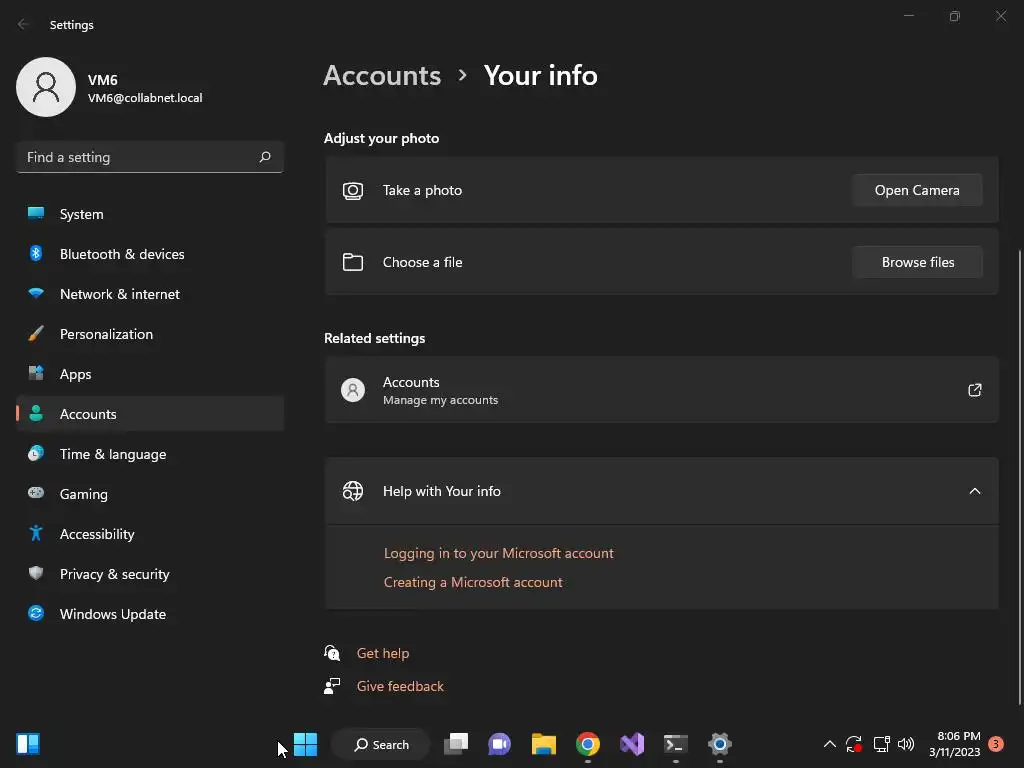
Task: Collapse the Help with Your info section
Action: [x=974, y=491]
